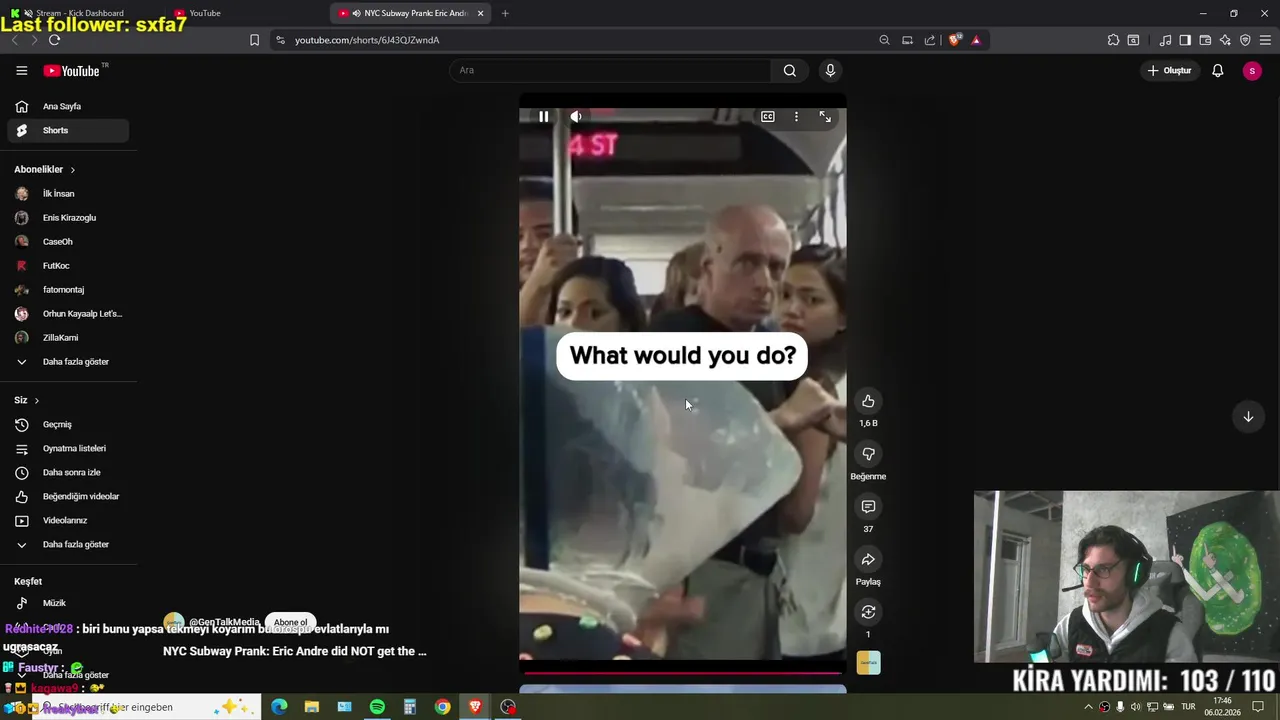This screenshot has width=1280, height=720.
Task: Open Spotify from the taskbar
Action: tap(377, 707)
